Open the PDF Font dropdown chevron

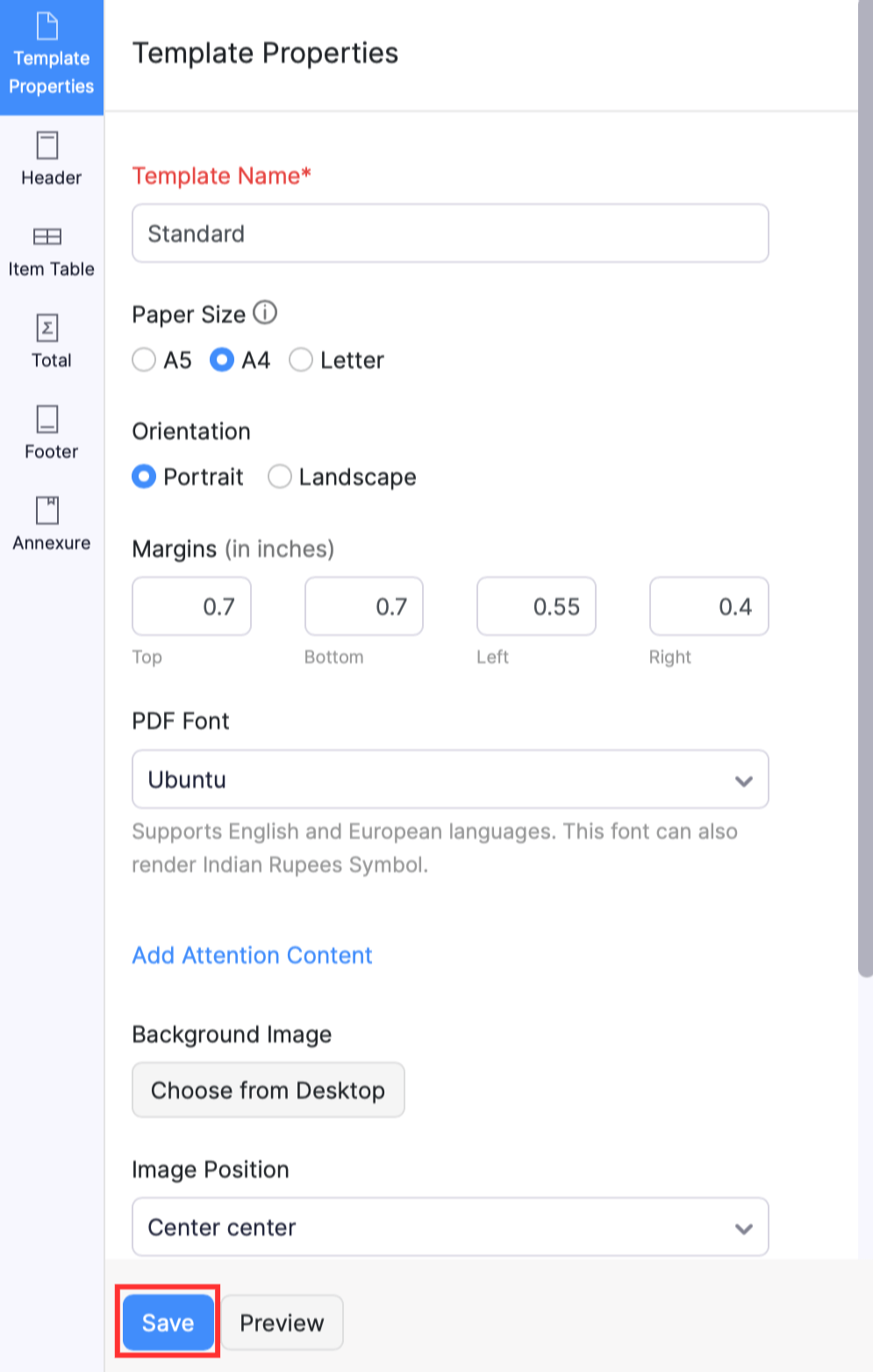click(744, 779)
